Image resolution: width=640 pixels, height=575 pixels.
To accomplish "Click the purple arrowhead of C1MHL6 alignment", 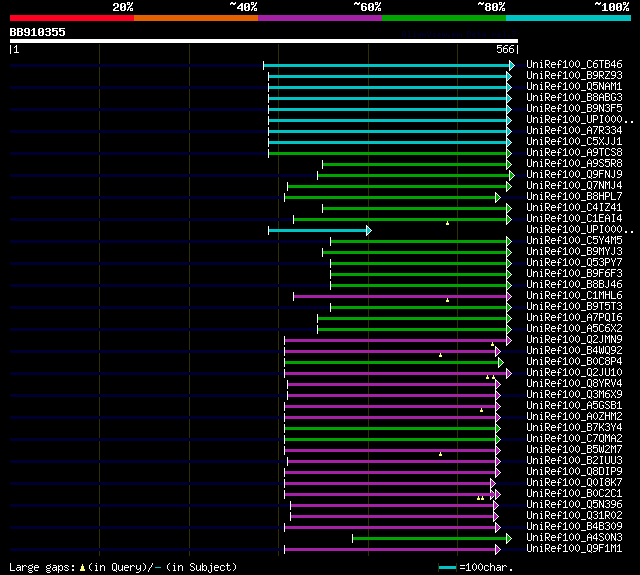I will tap(509, 297).
